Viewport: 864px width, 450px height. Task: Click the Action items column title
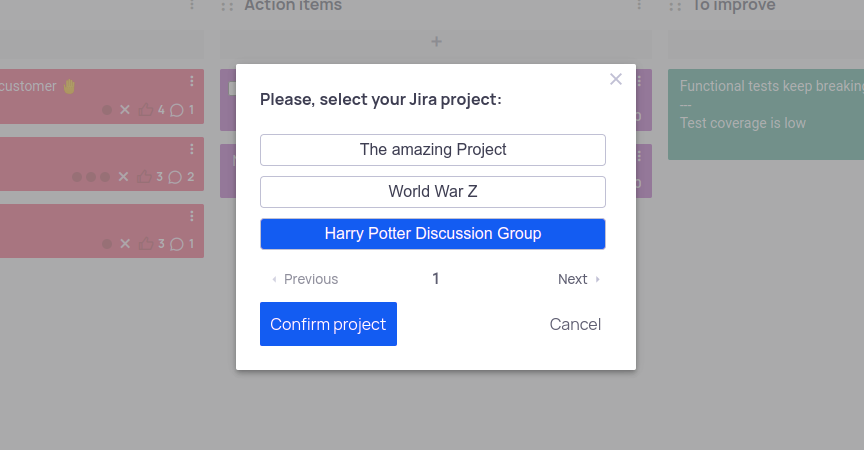click(x=293, y=6)
